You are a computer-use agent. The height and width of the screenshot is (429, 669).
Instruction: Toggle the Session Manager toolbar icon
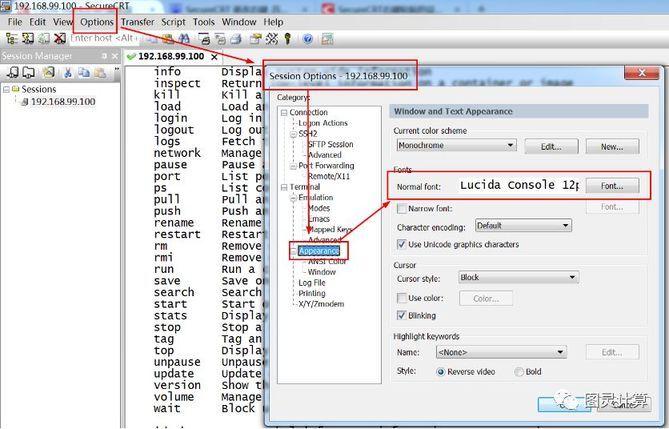point(12,39)
